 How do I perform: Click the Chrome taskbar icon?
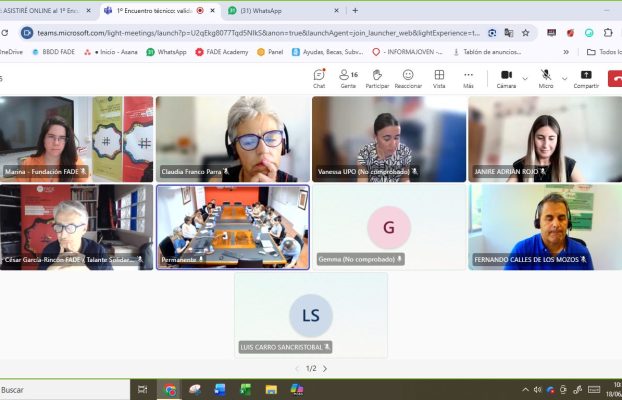[170, 390]
